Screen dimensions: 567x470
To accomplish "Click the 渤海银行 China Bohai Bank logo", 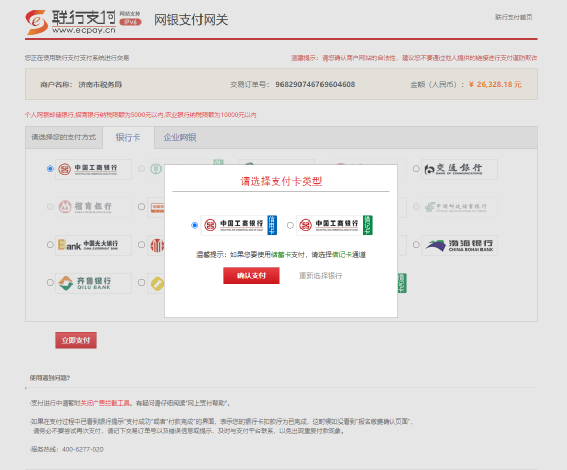I will [x=459, y=245].
